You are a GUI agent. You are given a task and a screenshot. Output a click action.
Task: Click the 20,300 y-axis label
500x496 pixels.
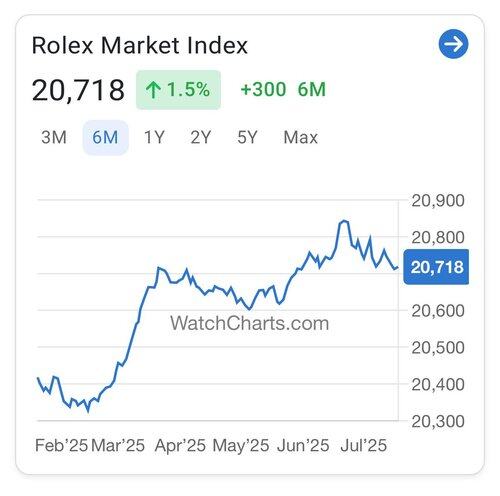[x=438, y=421]
